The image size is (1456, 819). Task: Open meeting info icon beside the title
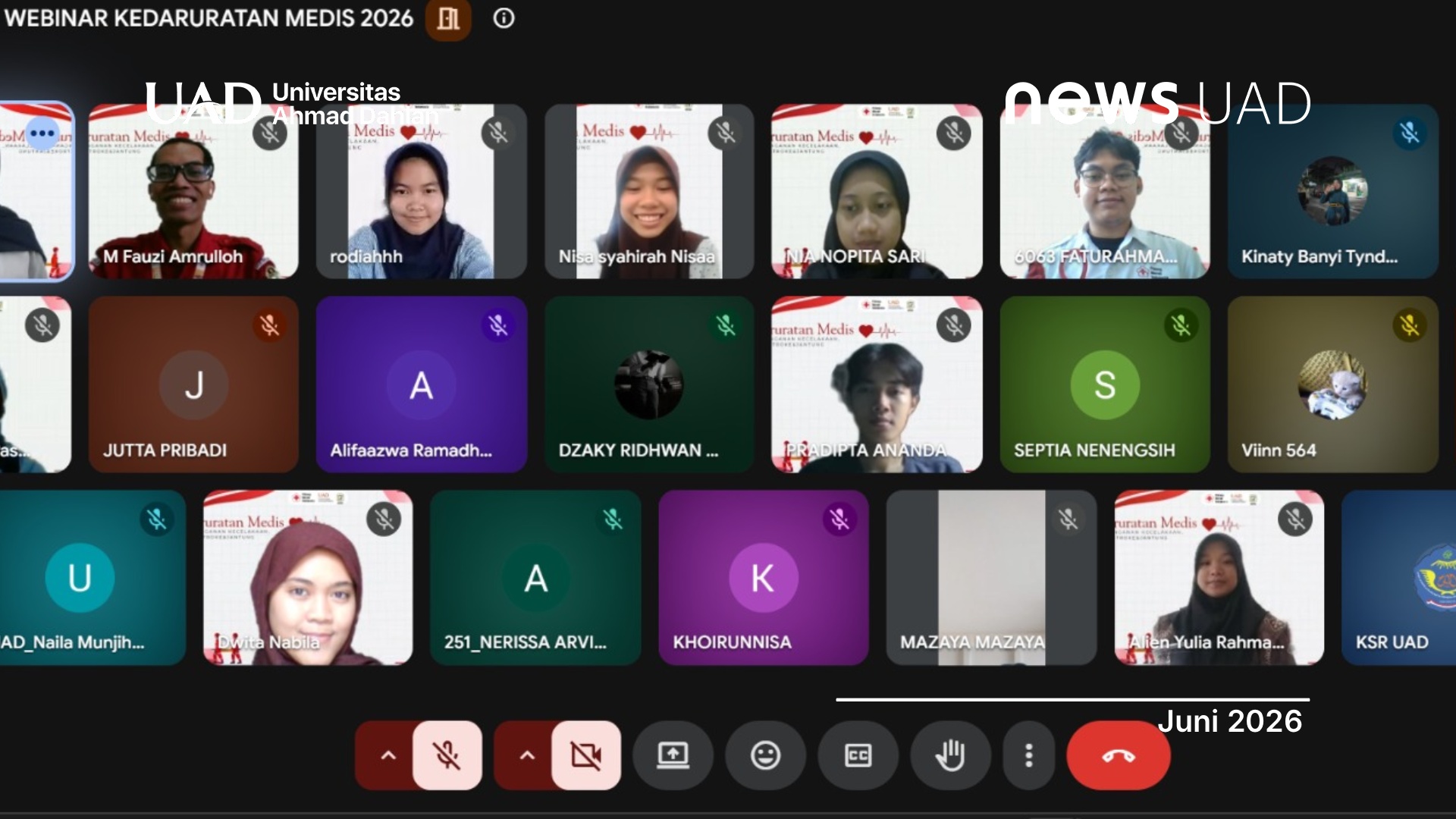(504, 18)
